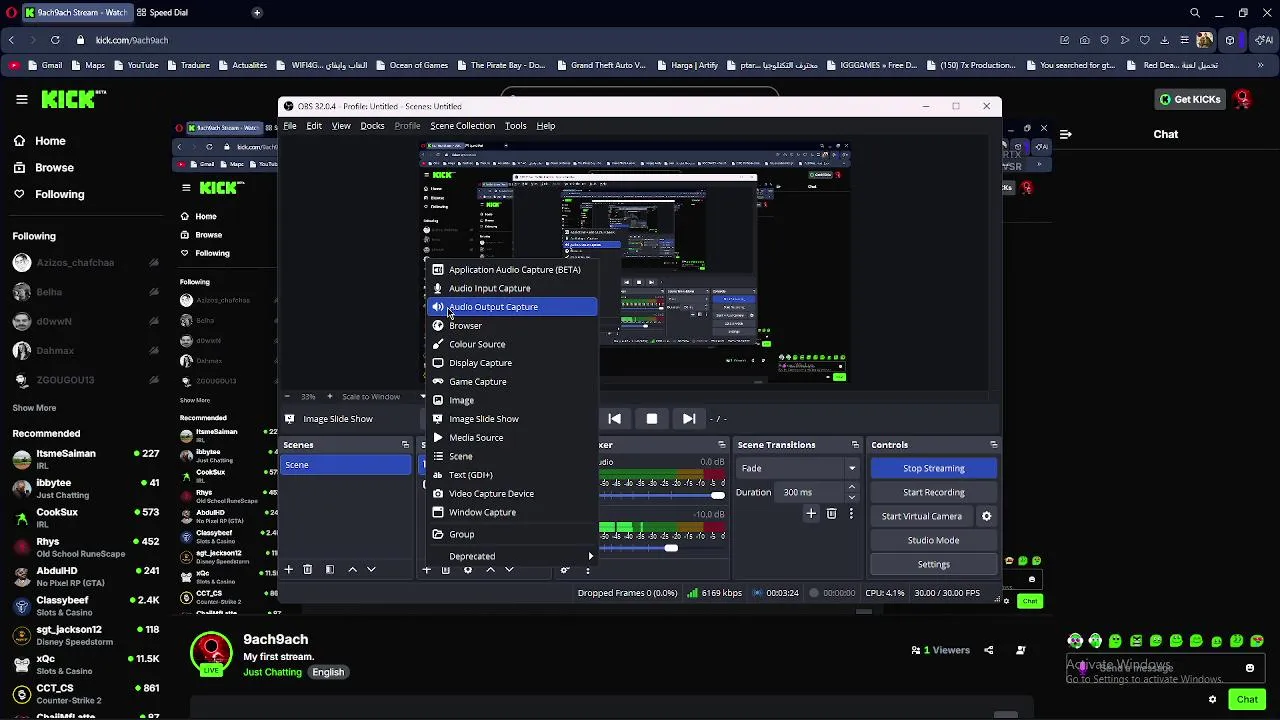This screenshot has height=720, width=1280.
Task: Pop out the Audio Mixer dock
Action: (722, 445)
